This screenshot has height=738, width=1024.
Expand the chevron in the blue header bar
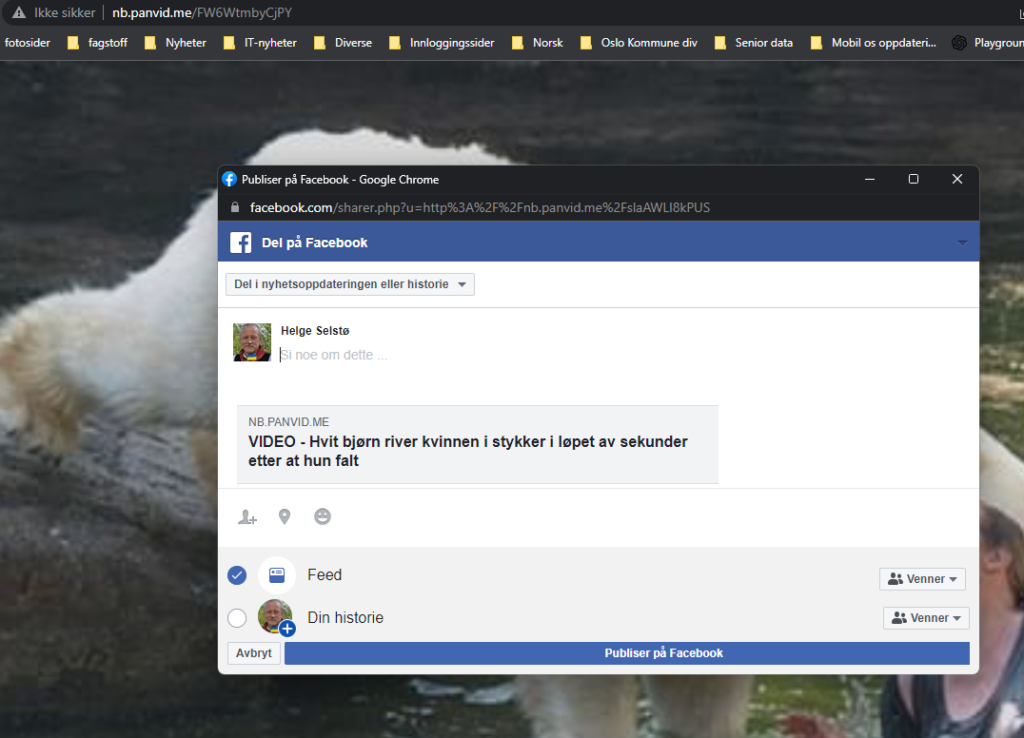pos(962,242)
